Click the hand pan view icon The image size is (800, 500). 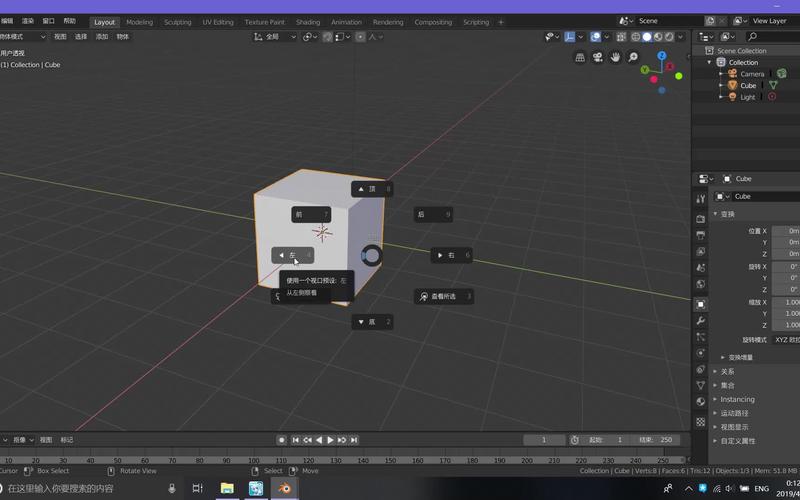[x=615, y=57]
